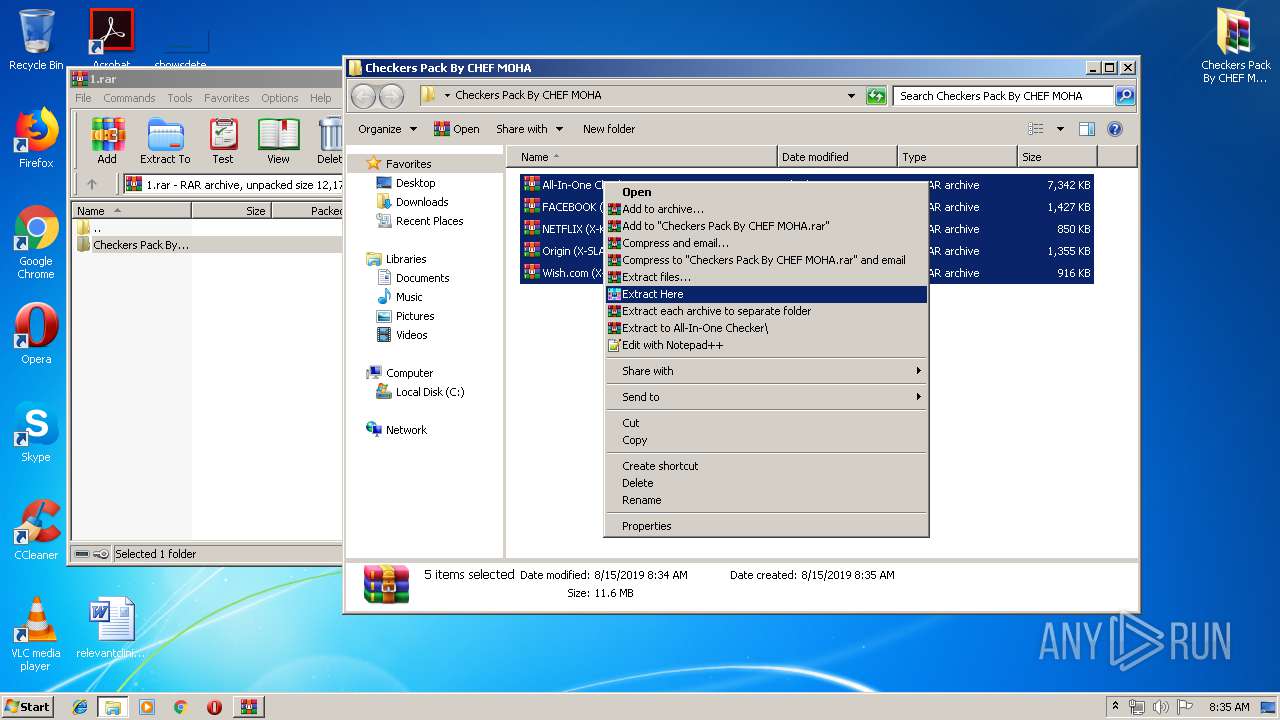Open Recycle Bin desktop icon

coord(36,40)
